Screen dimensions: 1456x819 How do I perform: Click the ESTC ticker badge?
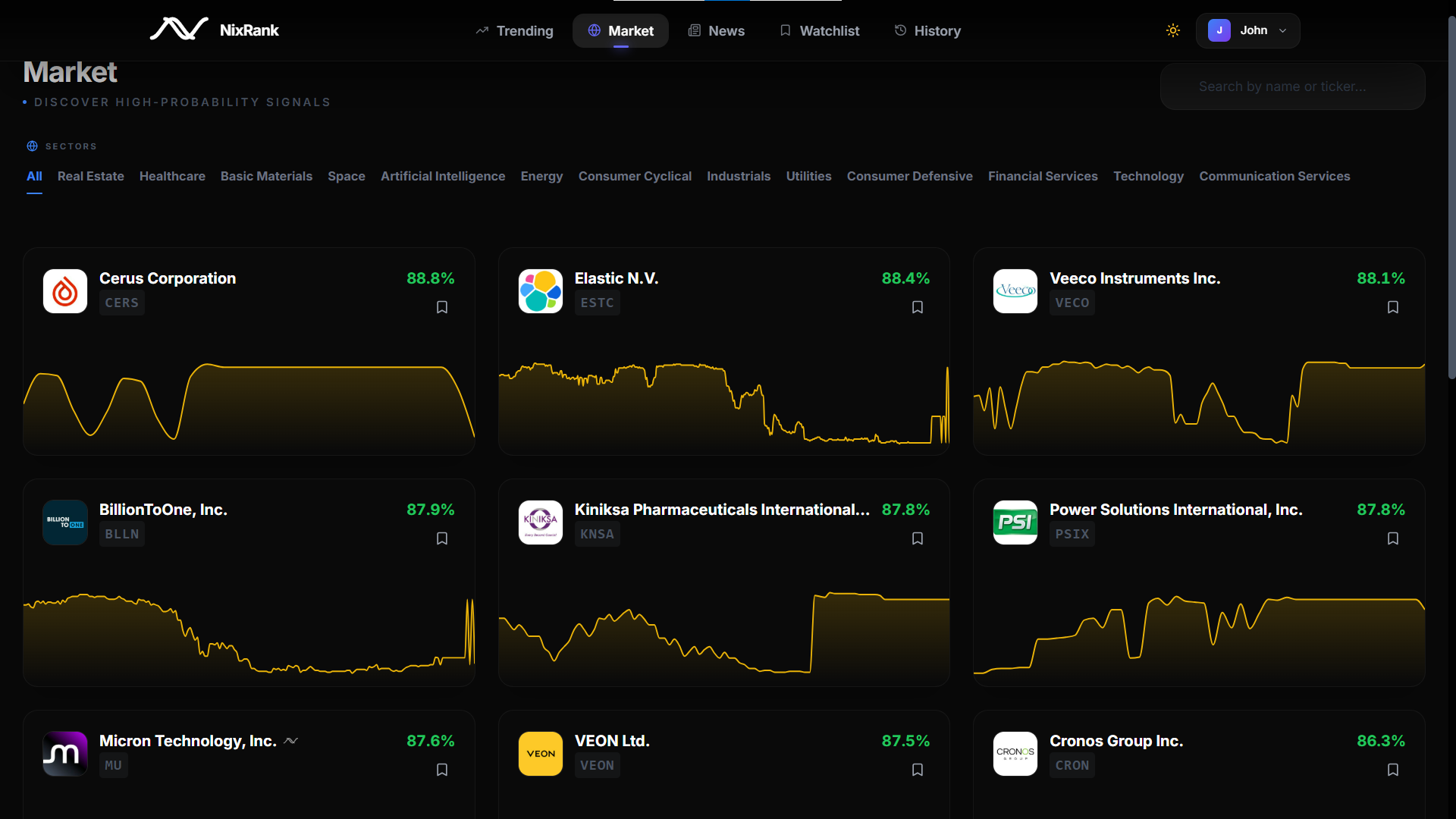pos(598,303)
